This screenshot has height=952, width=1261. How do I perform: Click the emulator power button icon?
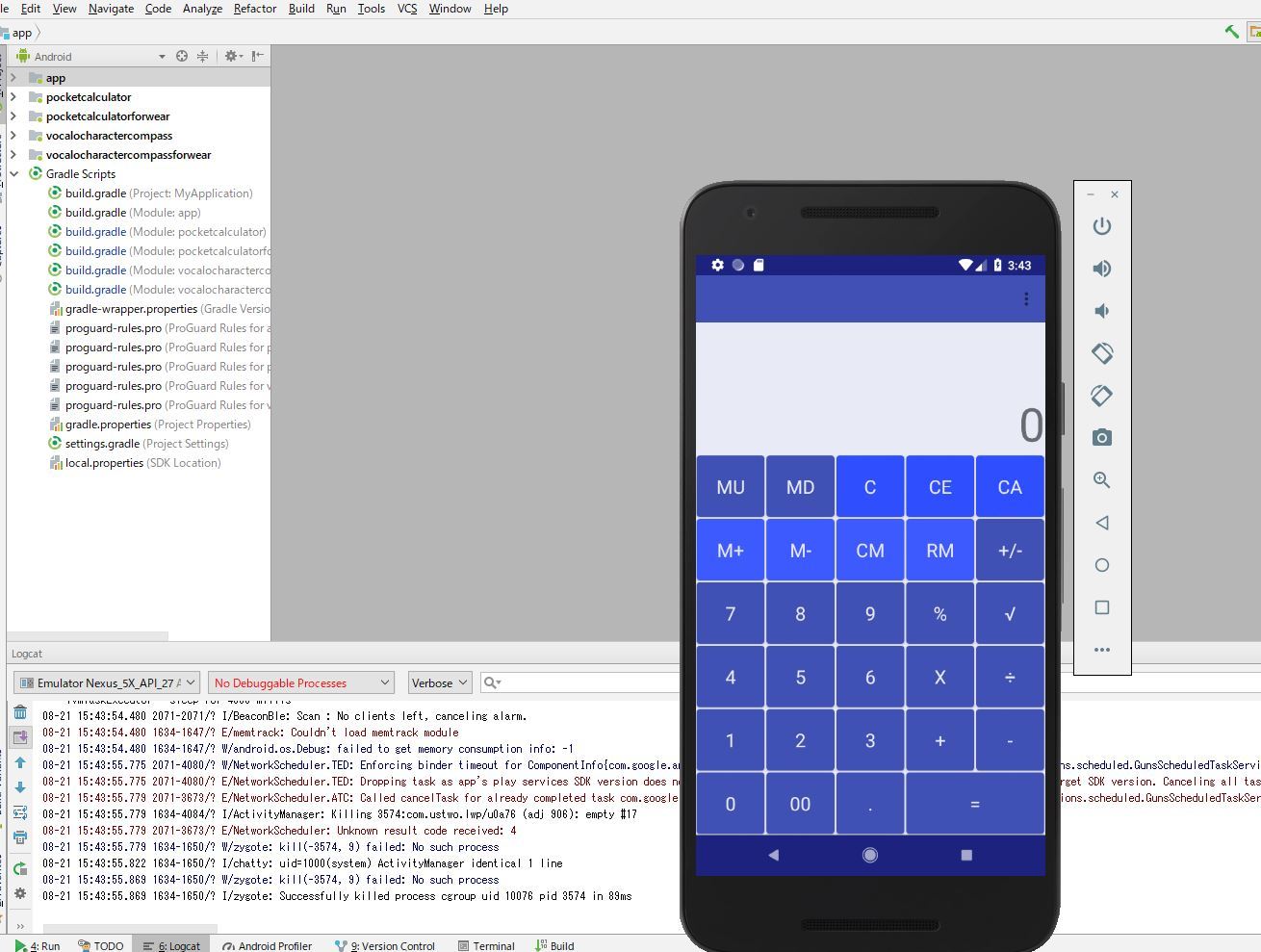coord(1101,226)
